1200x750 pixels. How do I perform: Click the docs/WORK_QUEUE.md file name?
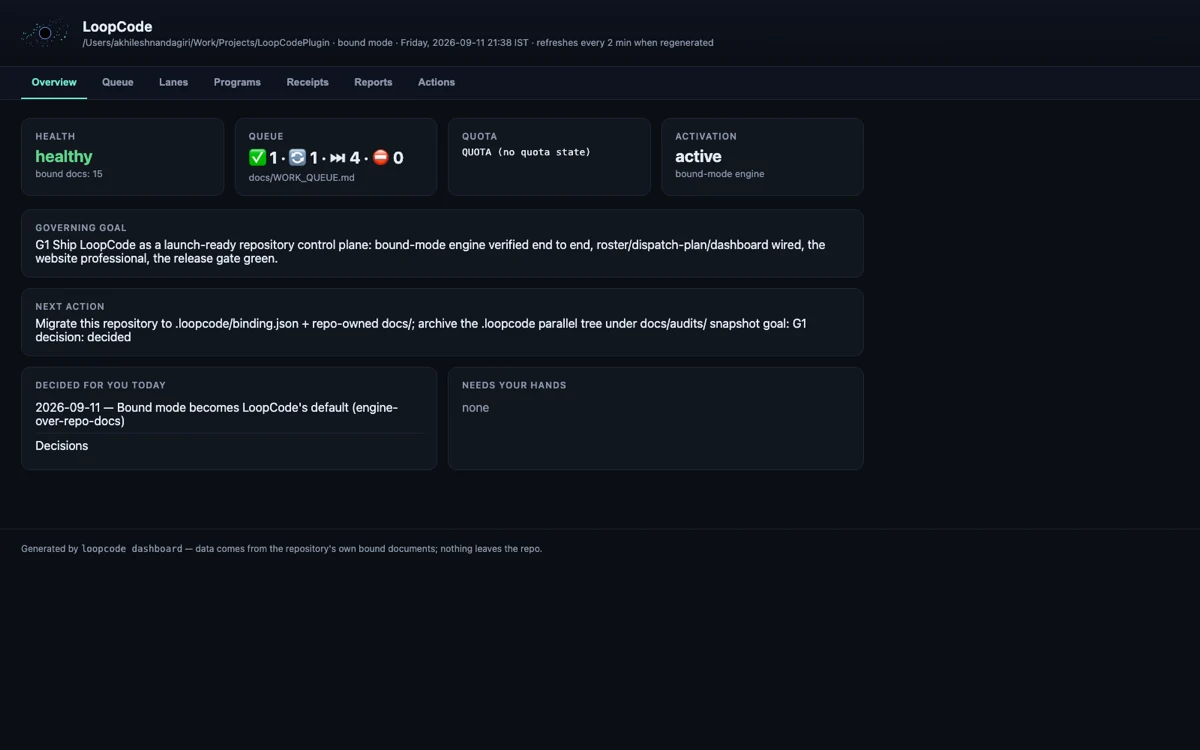tap(302, 178)
